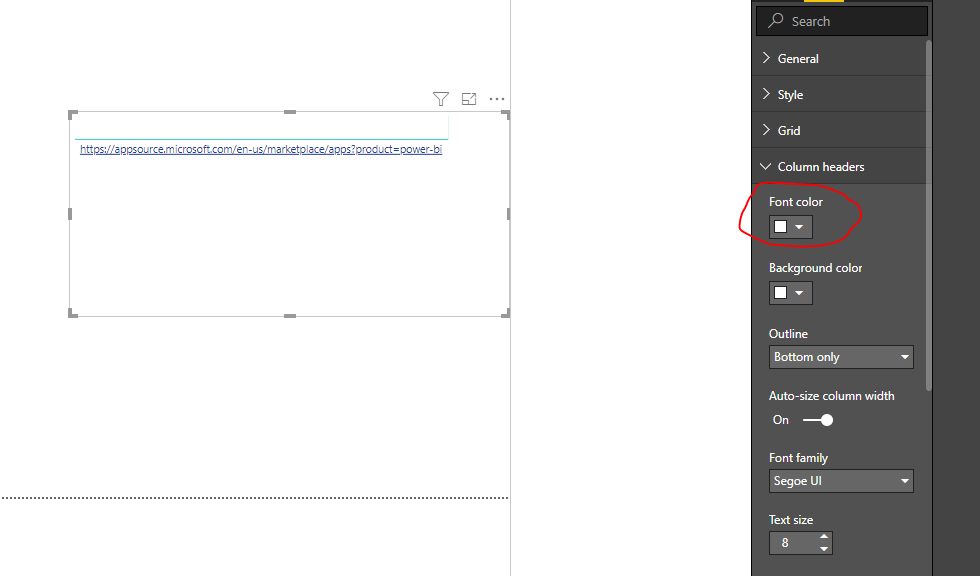Click the Text size value field
The image size is (980, 576).
tap(792, 543)
